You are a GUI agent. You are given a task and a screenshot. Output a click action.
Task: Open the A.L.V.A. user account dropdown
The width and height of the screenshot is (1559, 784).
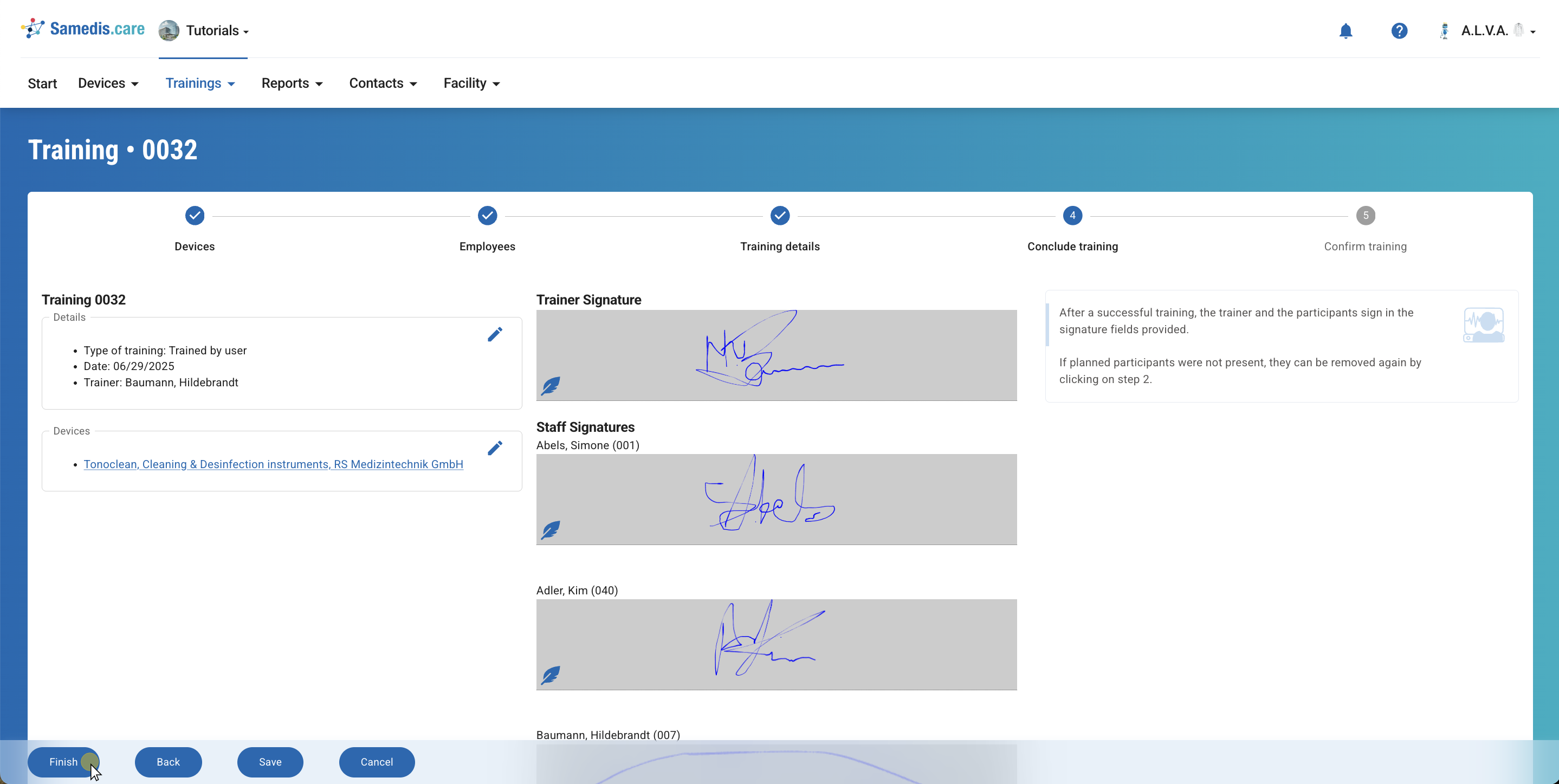pyautogui.click(x=1489, y=31)
